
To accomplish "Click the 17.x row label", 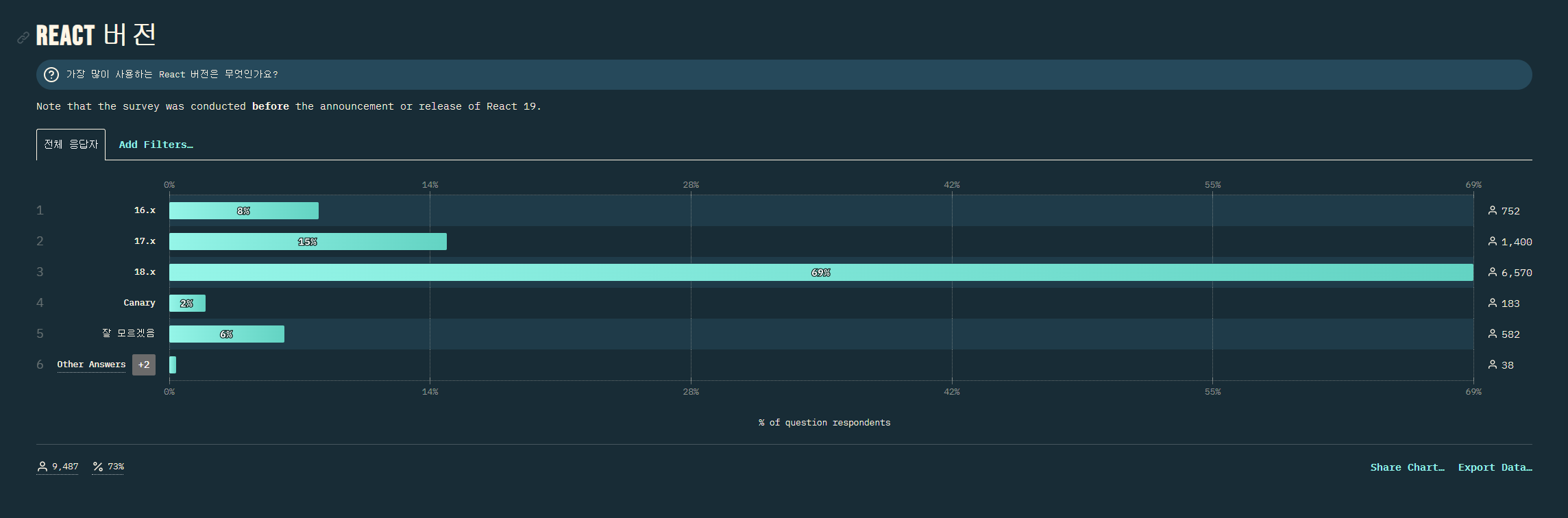I will (145, 241).
